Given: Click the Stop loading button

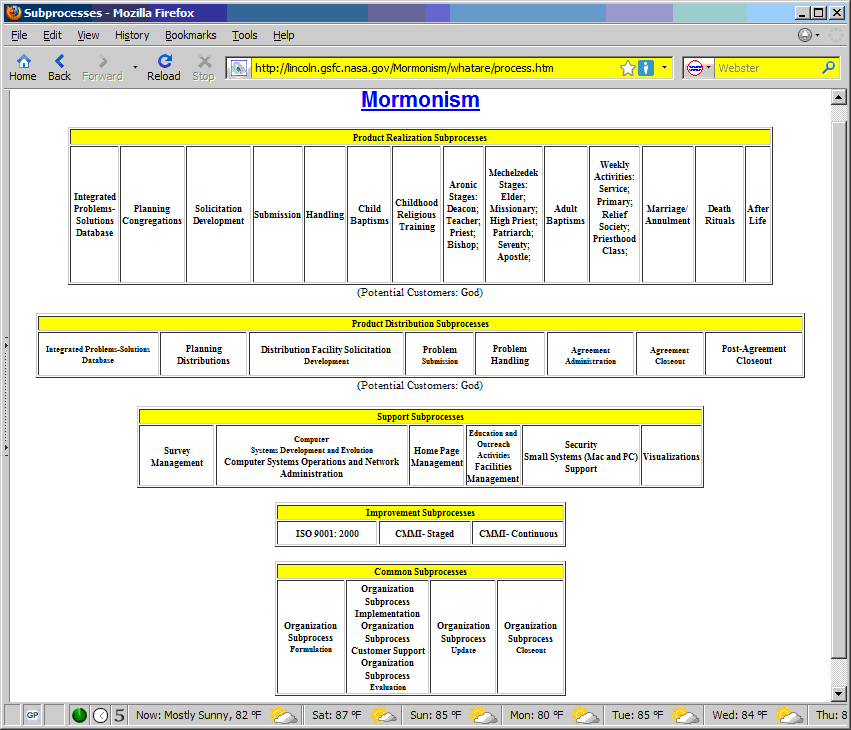Looking at the screenshot, I should coord(204,68).
